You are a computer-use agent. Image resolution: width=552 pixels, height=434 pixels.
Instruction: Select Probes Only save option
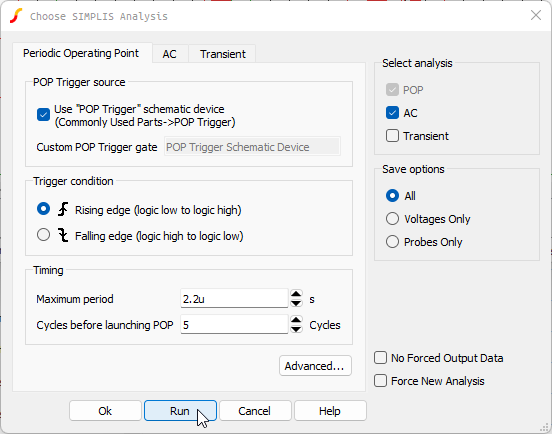click(392, 241)
